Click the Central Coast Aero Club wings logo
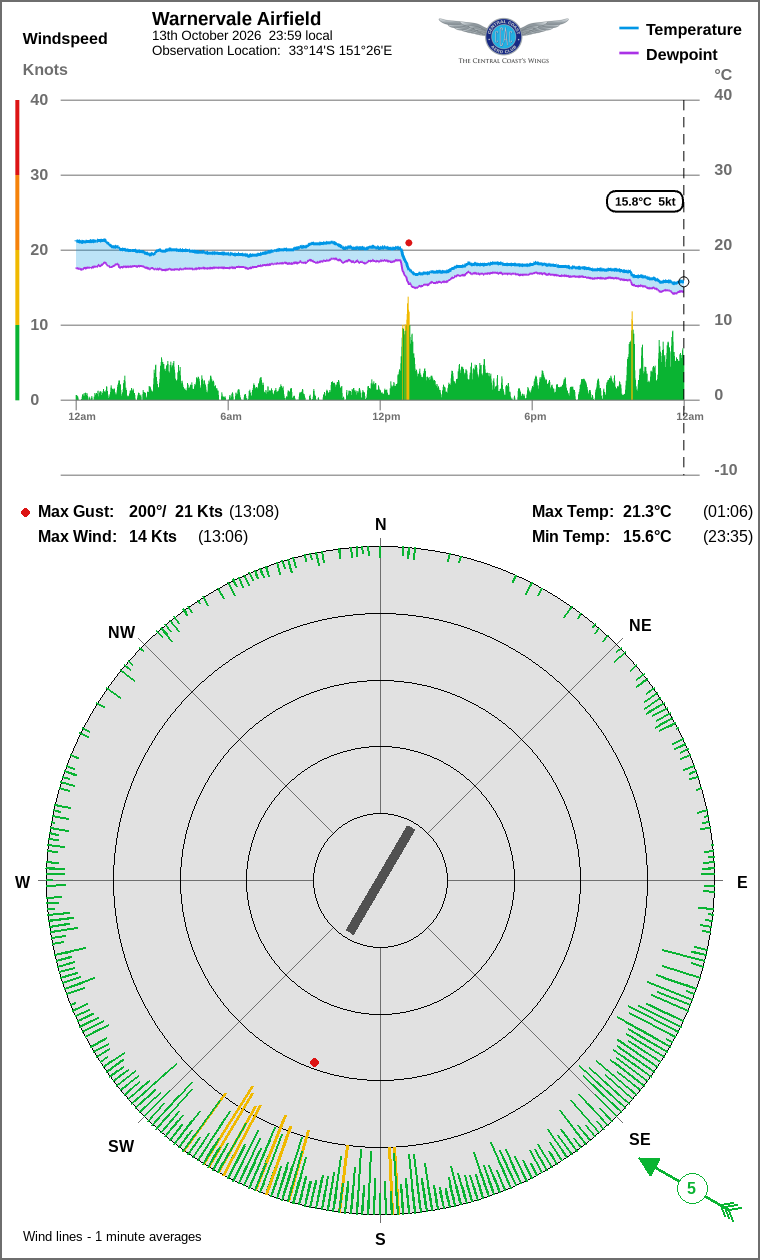Viewport: 760px width, 1260px height. (x=503, y=37)
